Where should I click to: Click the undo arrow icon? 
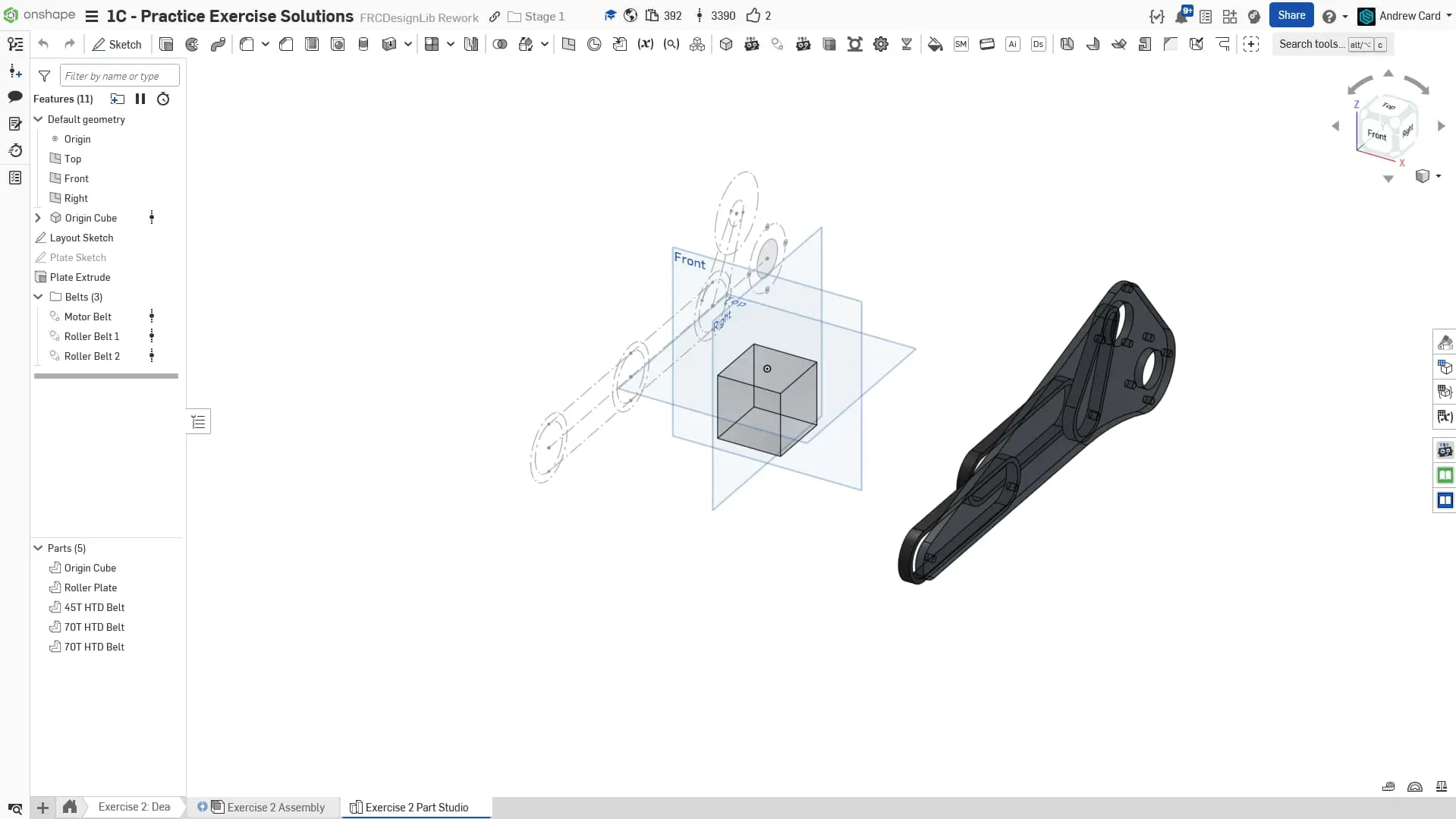click(x=43, y=44)
